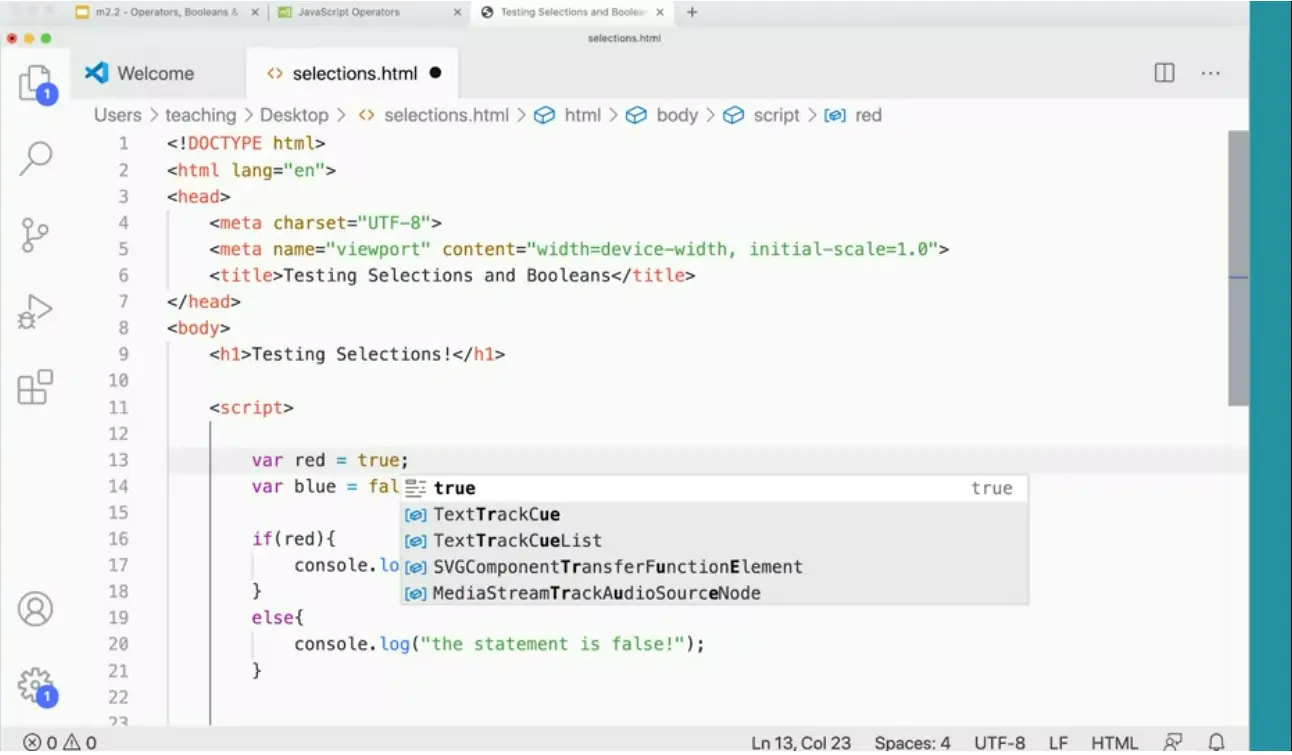The image size is (1292, 755).
Task: Click Ln 13, Col 23 in status bar
Action: [801, 742]
